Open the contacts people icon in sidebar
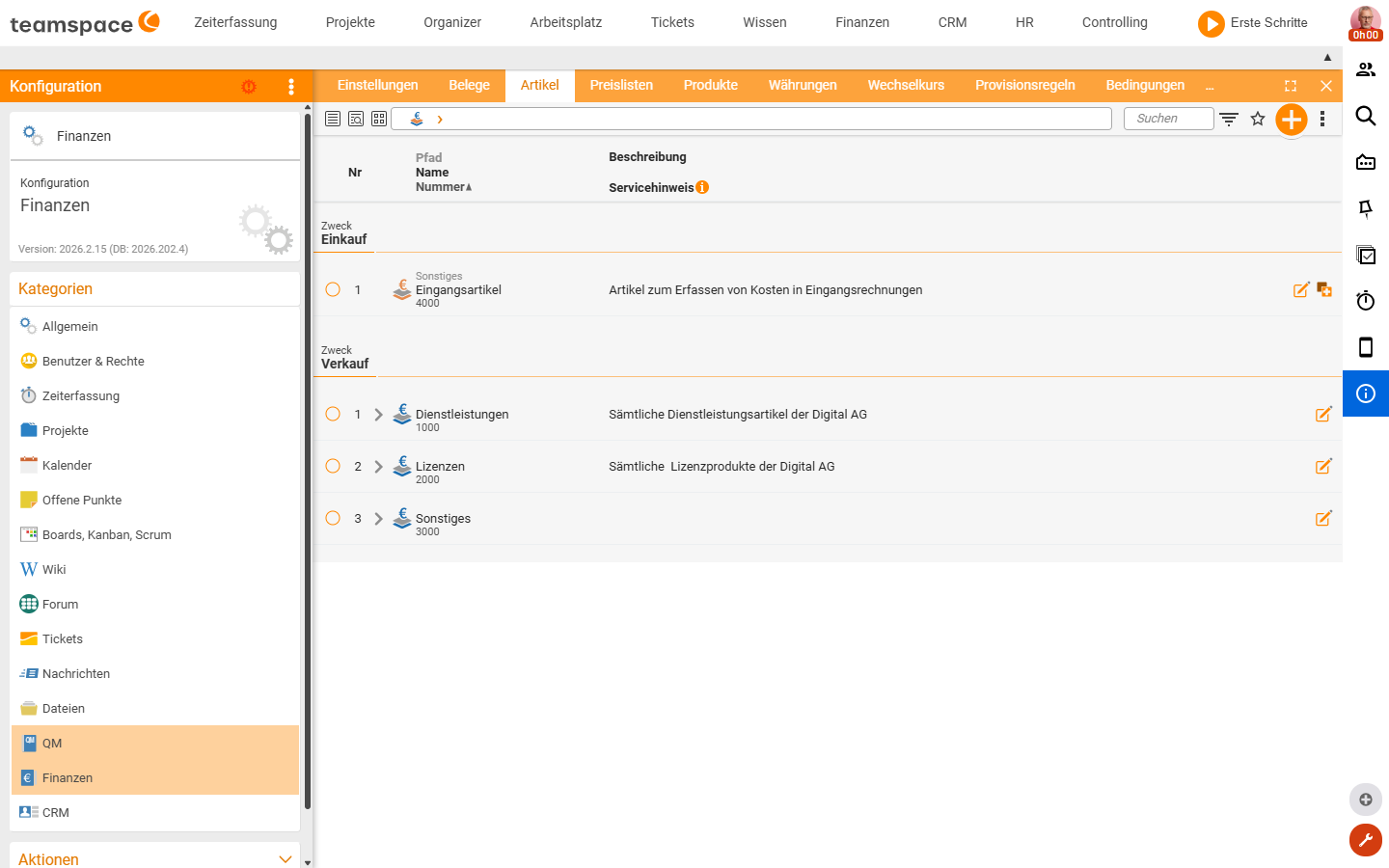This screenshot has height=868, width=1389. pos(1366,69)
